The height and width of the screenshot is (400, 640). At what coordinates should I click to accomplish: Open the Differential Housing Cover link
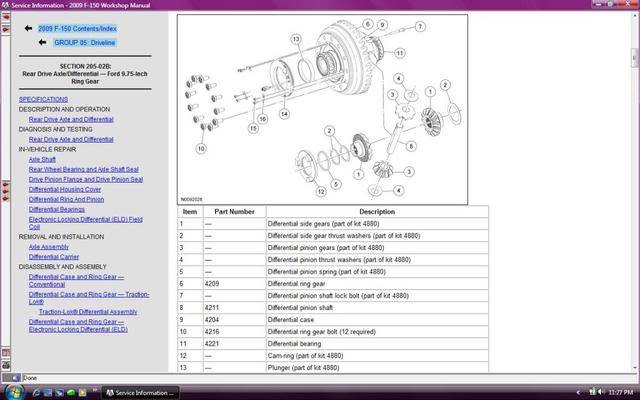[65, 189]
